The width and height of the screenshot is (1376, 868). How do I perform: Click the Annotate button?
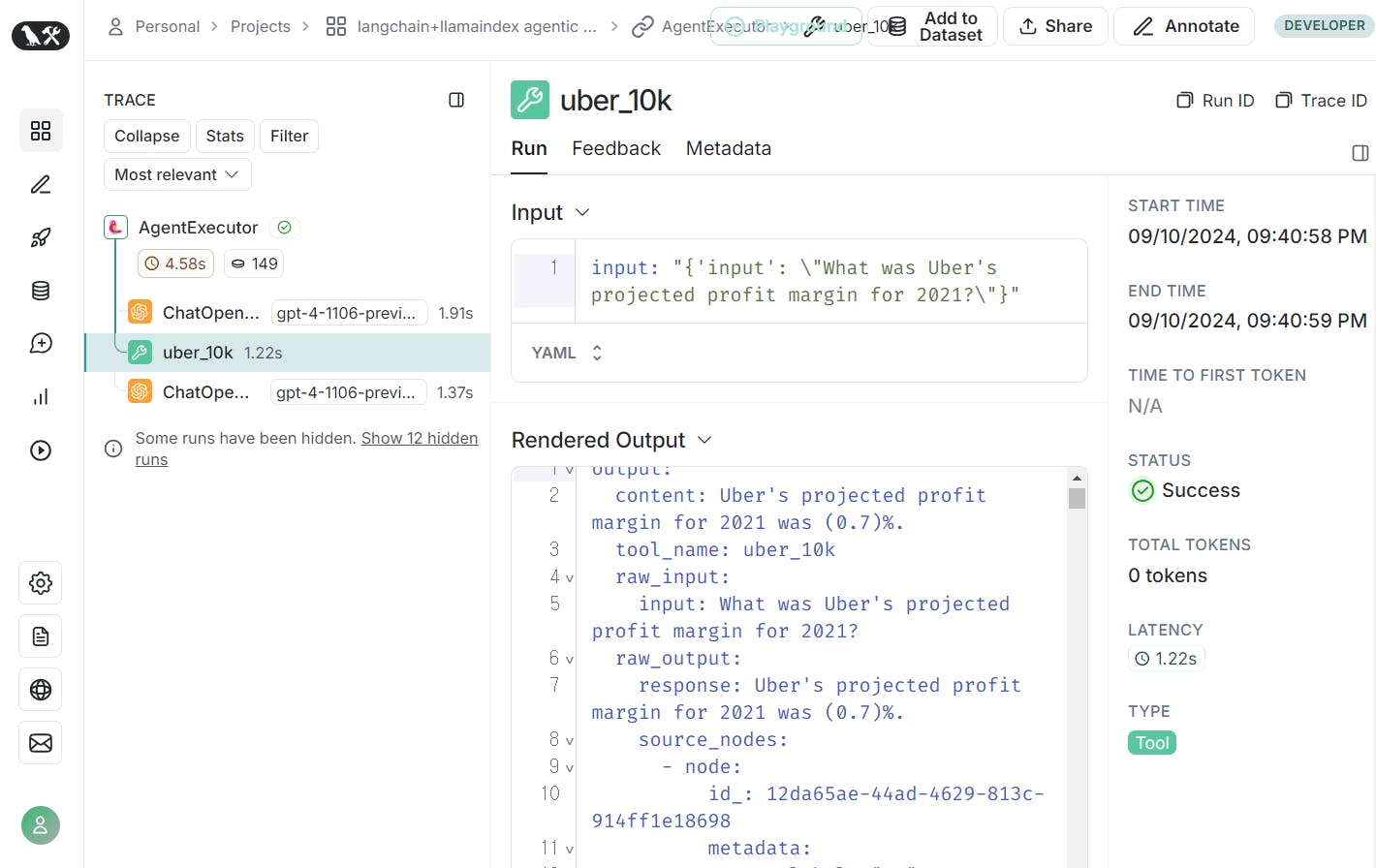(1184, 26)
